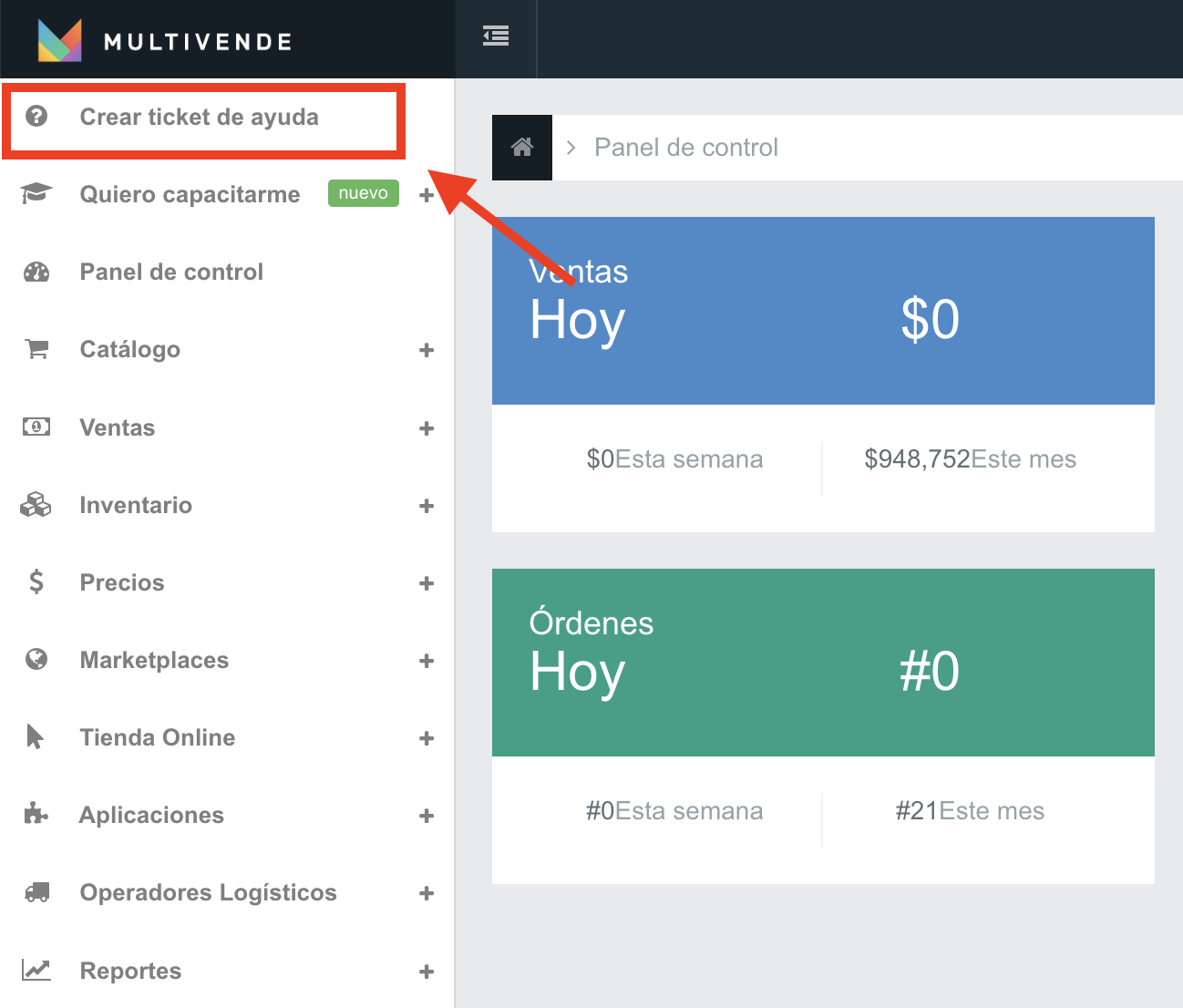Open the Tienda Online menu item
Screen dimensions: 1183x1008
tap(158, 737)
